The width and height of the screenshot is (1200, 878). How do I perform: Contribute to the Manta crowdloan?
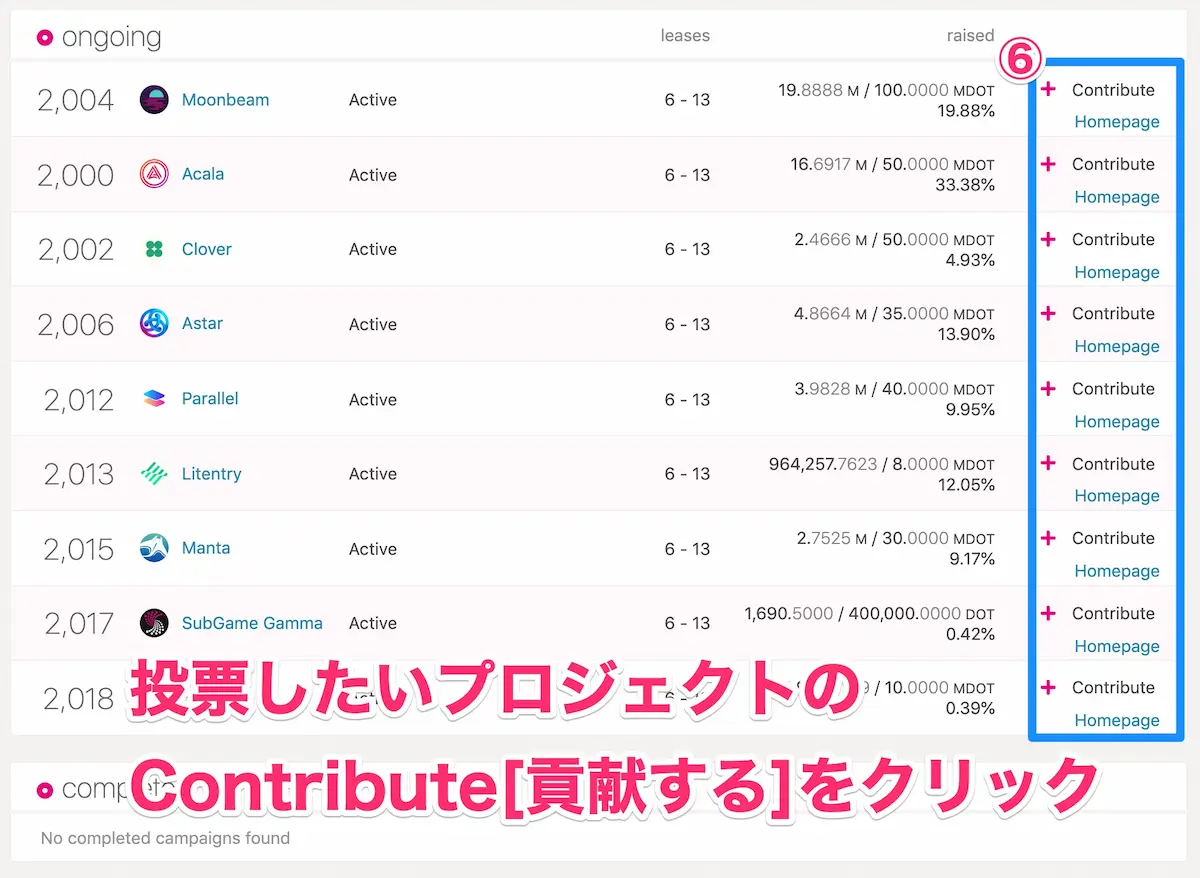pyautogui.click(x=1112, y=538)
